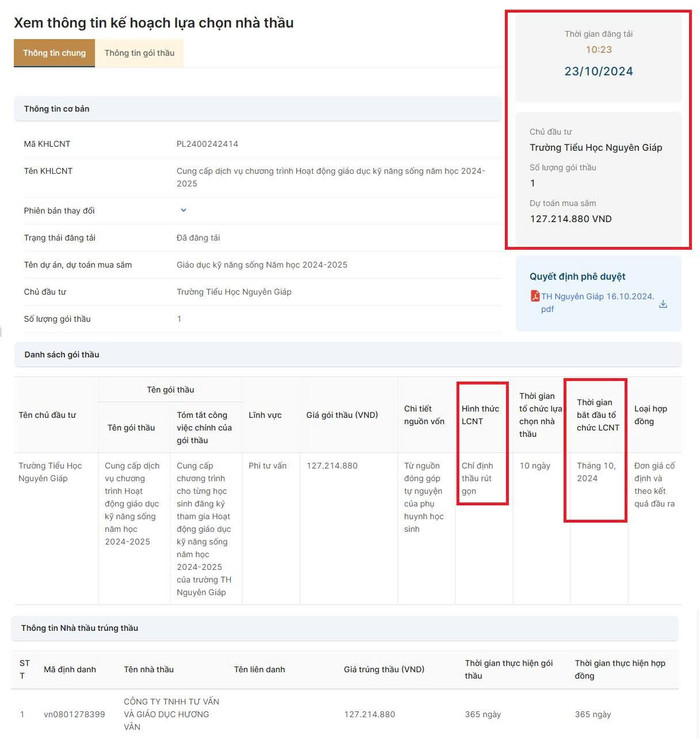Collapse the "Thông tin cơ bản" section header
The height and width of the screenshot is (739, 700).
[x=256, y=109]
